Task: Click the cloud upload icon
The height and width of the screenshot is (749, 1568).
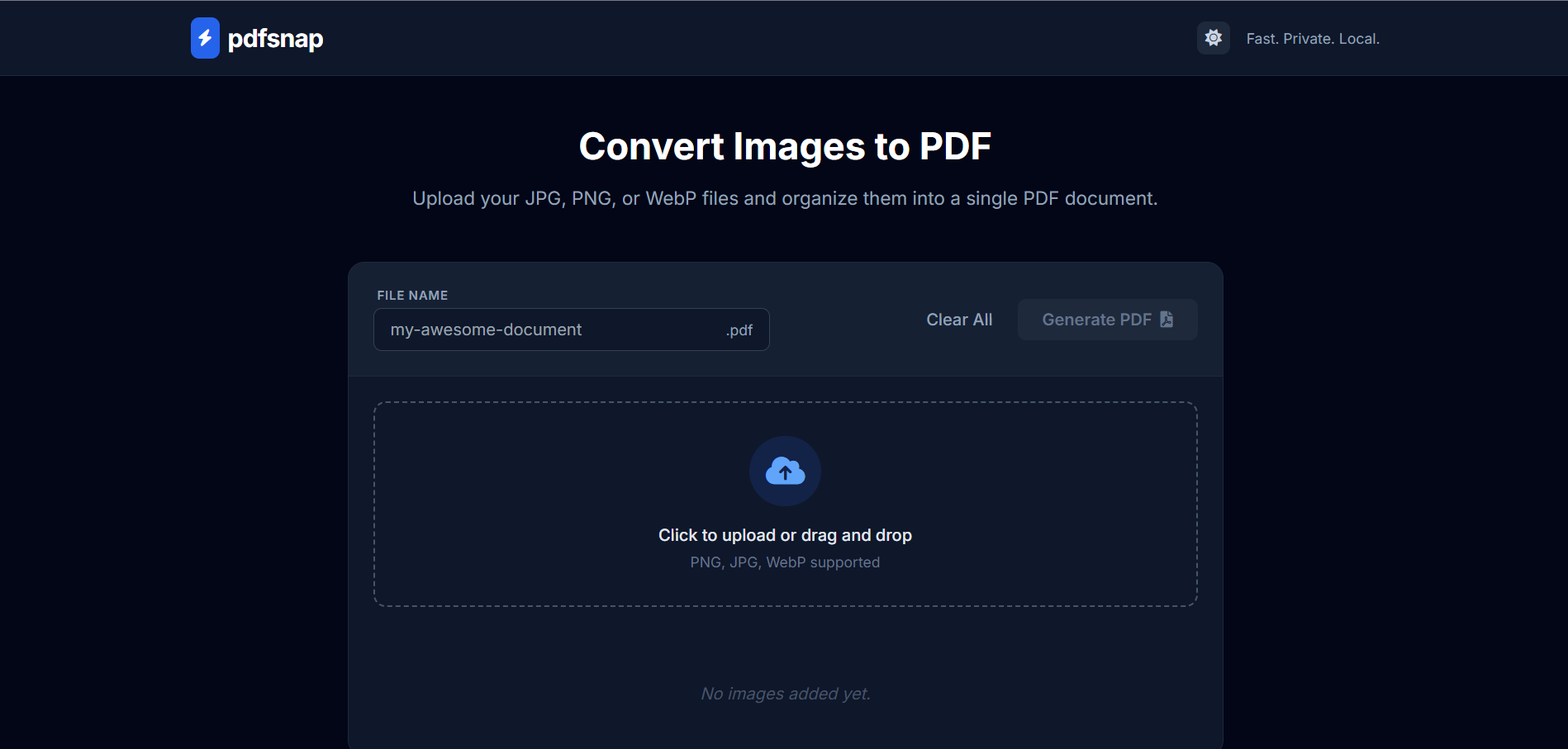Action: [x=785, y=472]
